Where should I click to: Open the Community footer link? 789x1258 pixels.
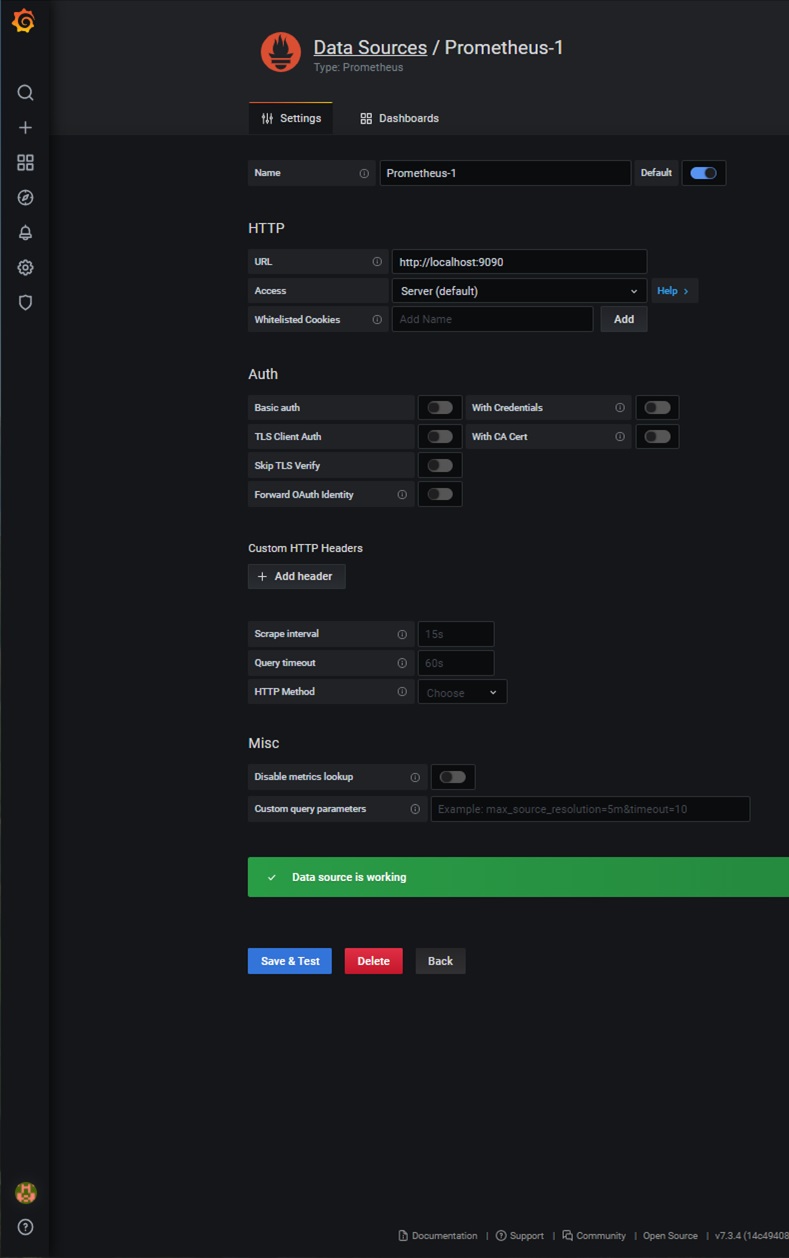click(594, 1236)
